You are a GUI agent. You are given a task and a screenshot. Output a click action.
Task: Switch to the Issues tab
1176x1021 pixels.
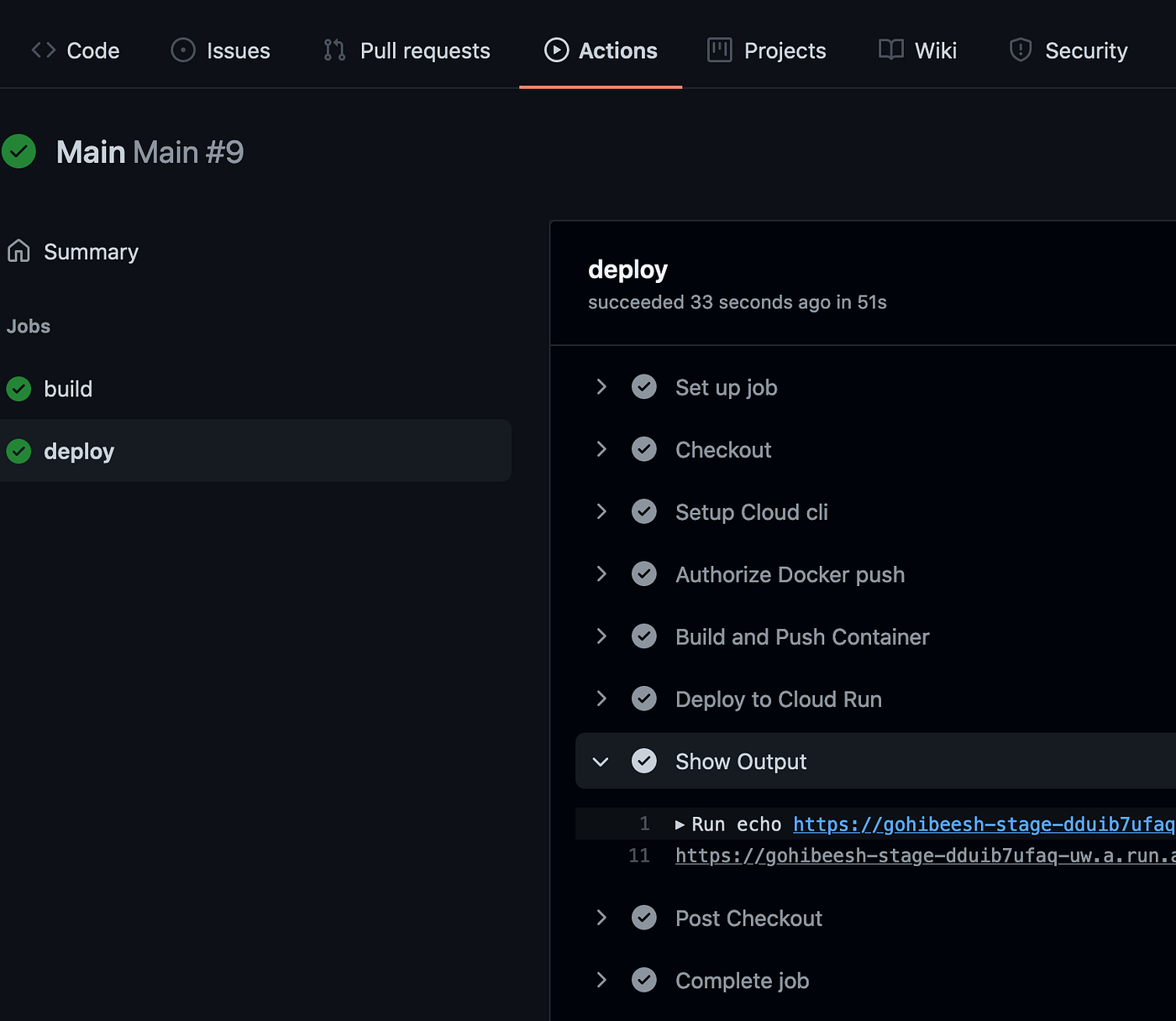(x=220, y=50)
